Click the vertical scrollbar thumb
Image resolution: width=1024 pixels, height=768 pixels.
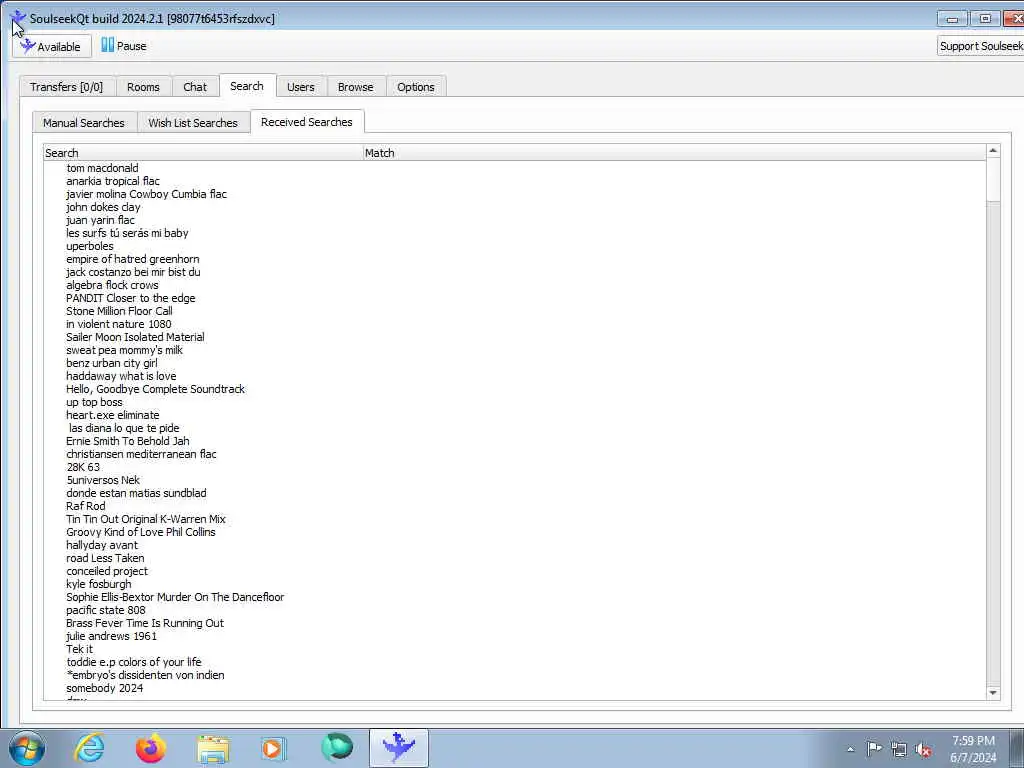coord(993,180)
